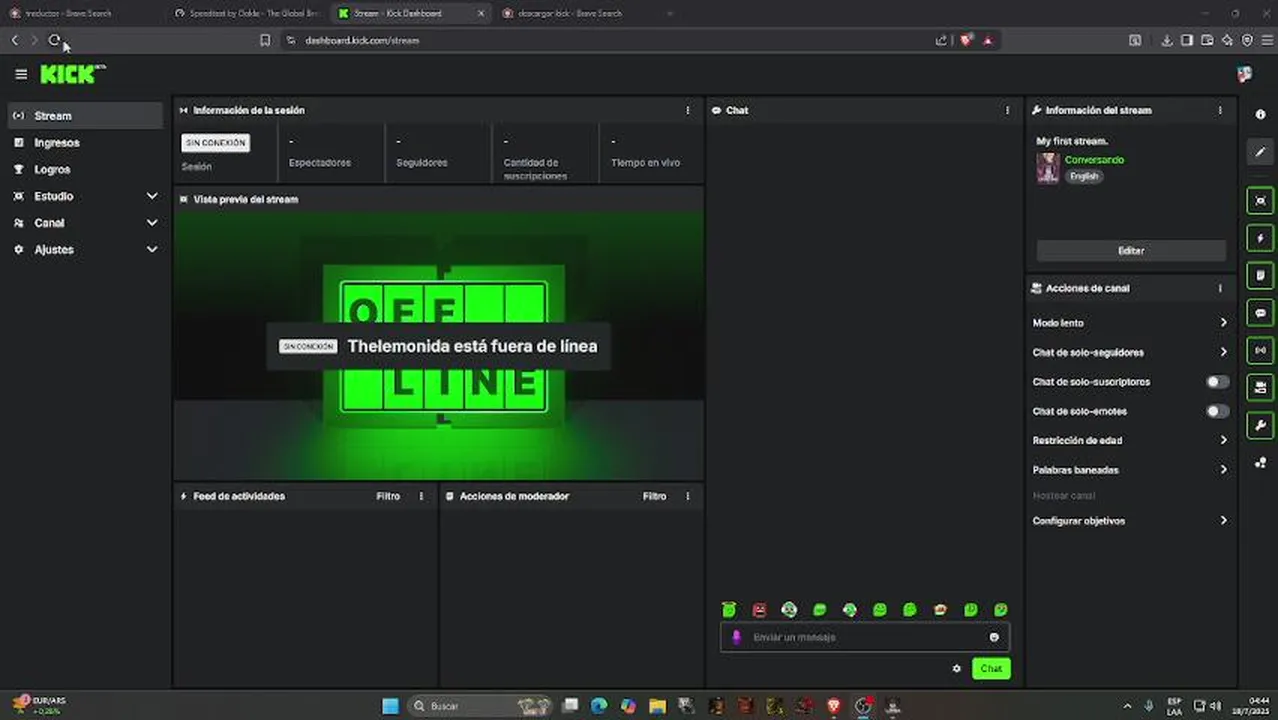Switch to descargar kick Brave Search tab
The height and width of the screenshot is (720, 1278).
(575, 13)
